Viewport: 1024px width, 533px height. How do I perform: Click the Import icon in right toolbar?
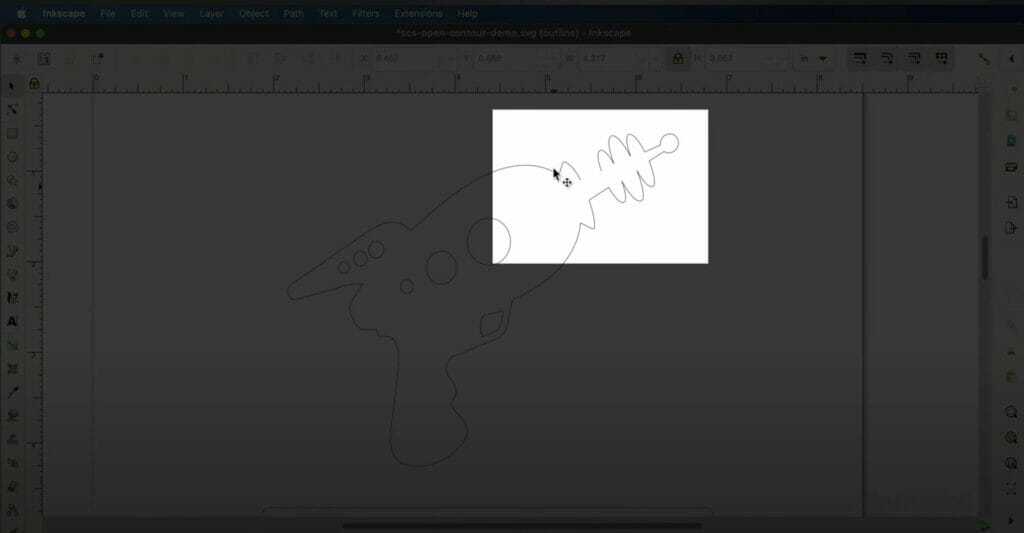click(1010, 202)
